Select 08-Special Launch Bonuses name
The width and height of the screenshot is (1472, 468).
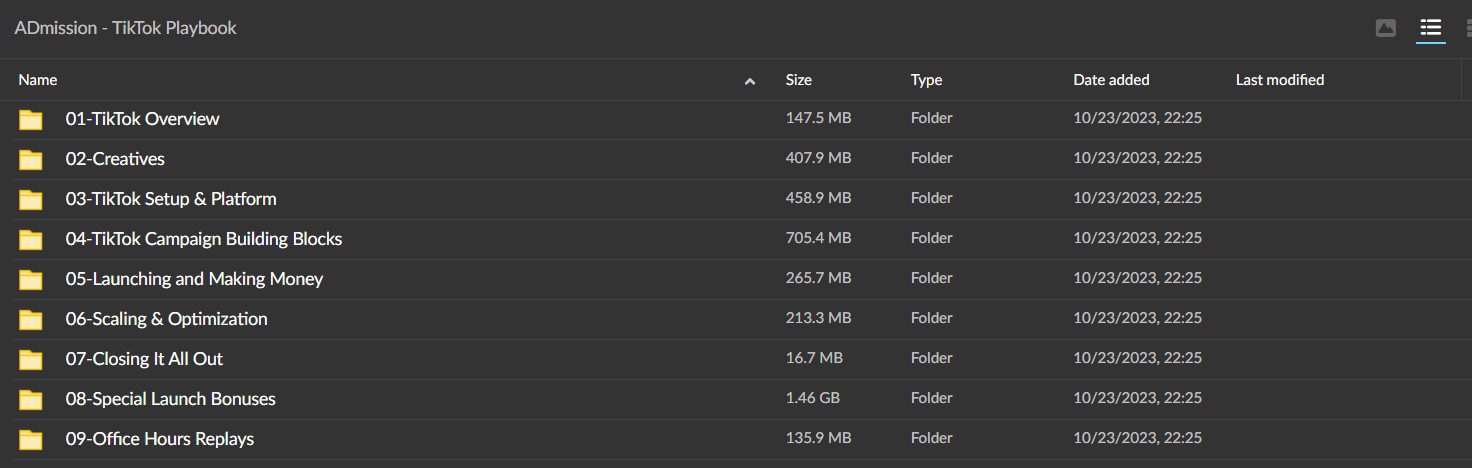click(x=170, y=399)
